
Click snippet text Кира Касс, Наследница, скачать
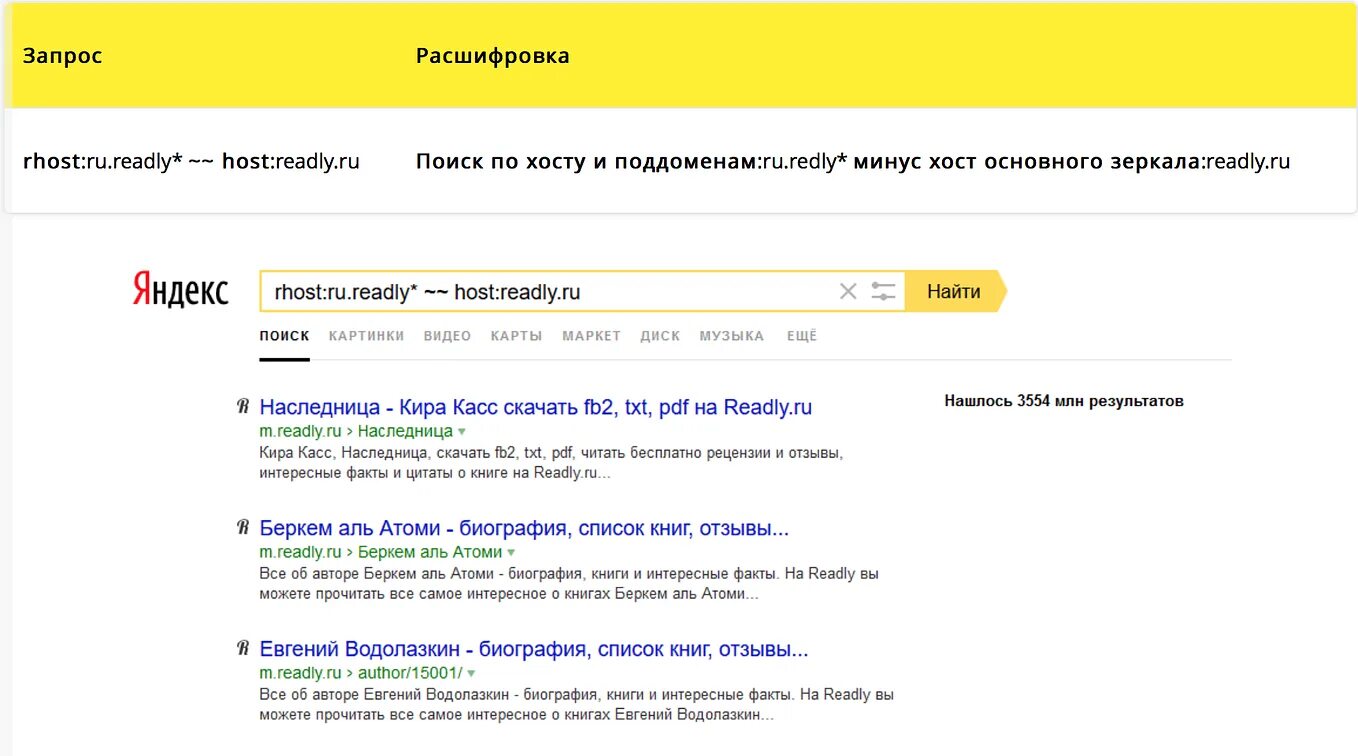pos(551,463)
